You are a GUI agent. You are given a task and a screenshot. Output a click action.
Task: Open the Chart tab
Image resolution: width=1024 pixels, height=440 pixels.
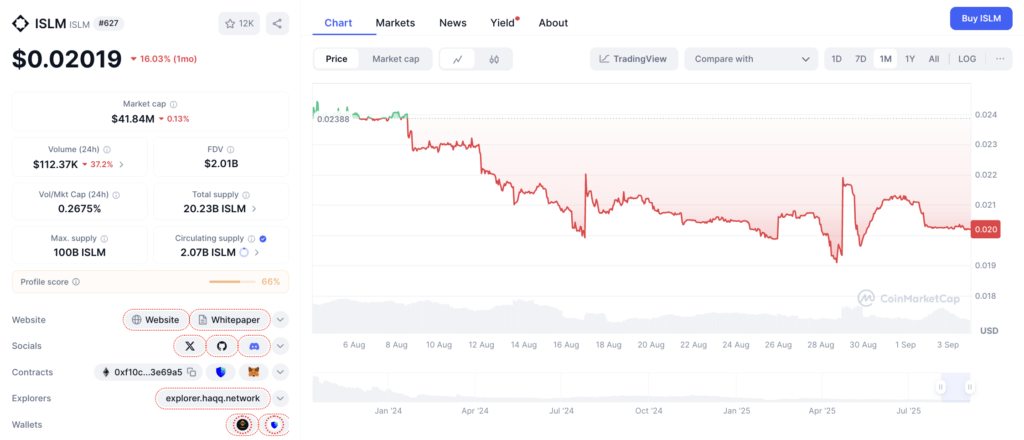338,23
